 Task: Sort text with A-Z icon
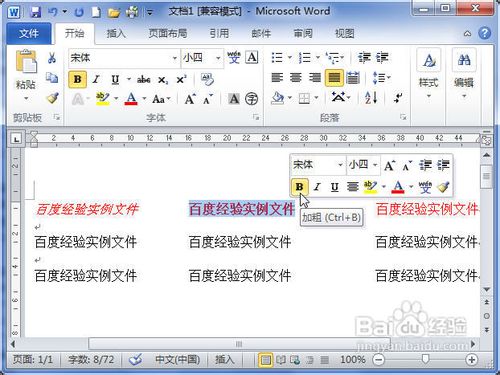371,98
